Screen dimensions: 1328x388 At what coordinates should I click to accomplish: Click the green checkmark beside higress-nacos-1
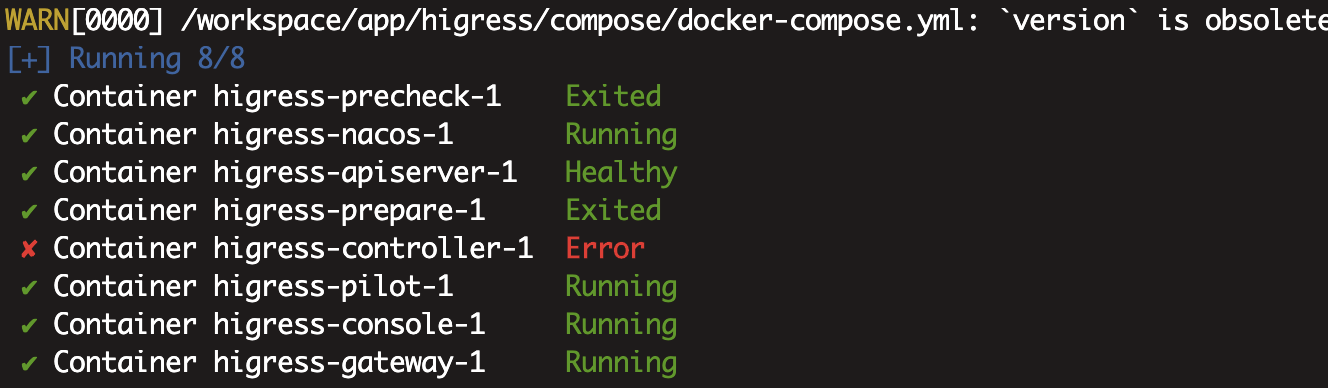click(30, 135)
